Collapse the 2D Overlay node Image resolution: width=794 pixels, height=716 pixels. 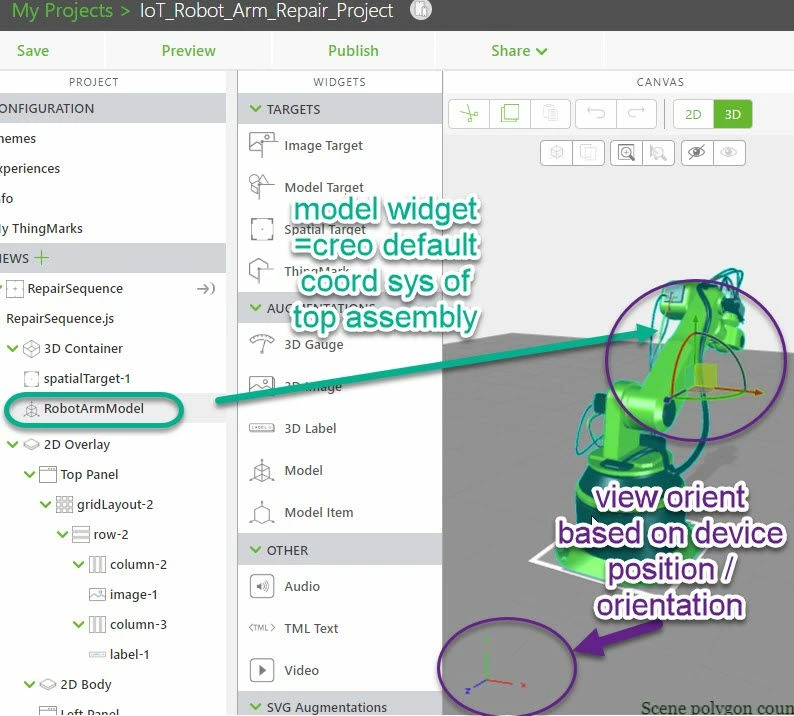13,444
